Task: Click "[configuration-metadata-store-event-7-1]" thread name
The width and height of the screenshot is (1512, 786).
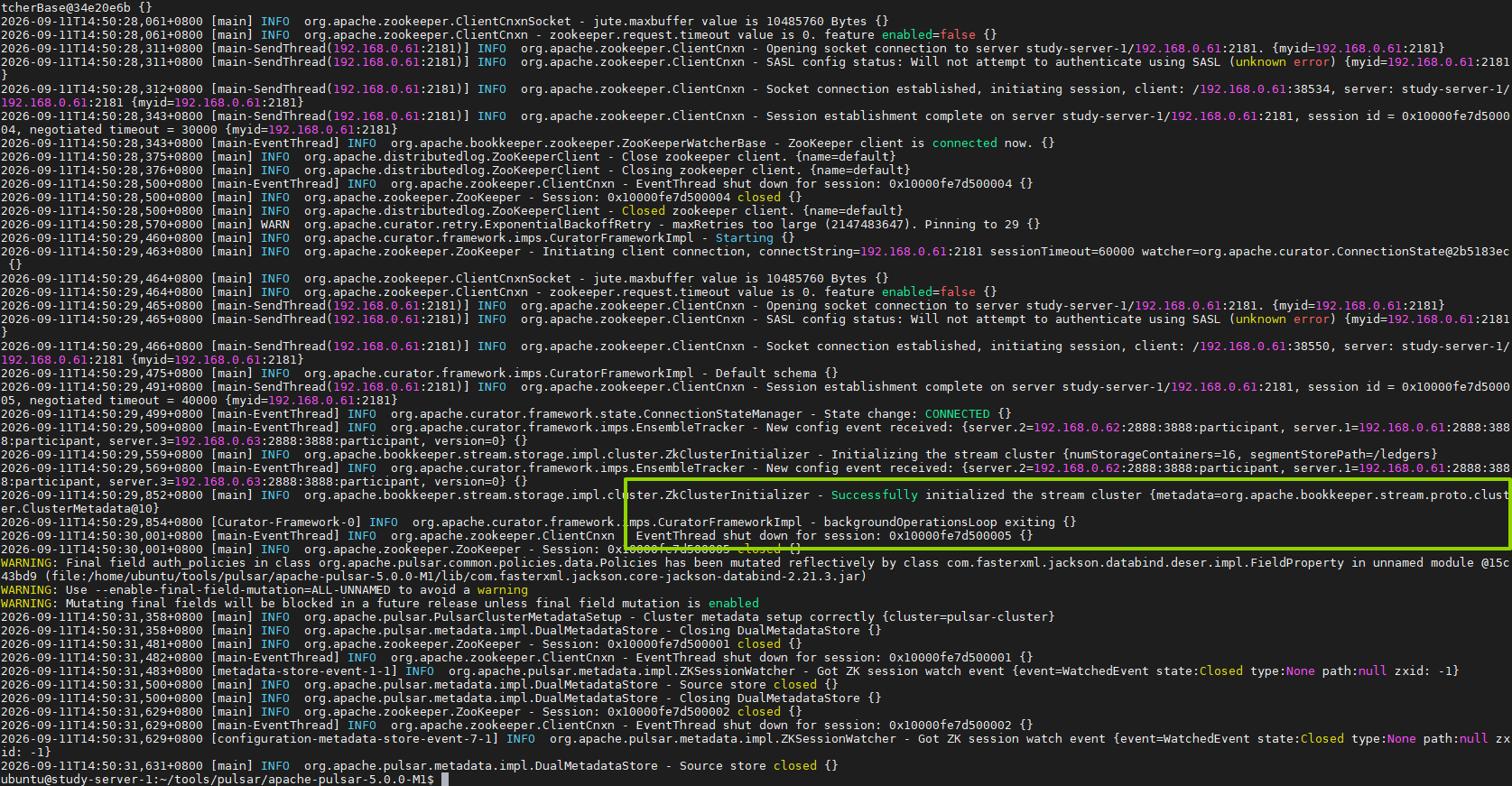Action: click(355, 739)
